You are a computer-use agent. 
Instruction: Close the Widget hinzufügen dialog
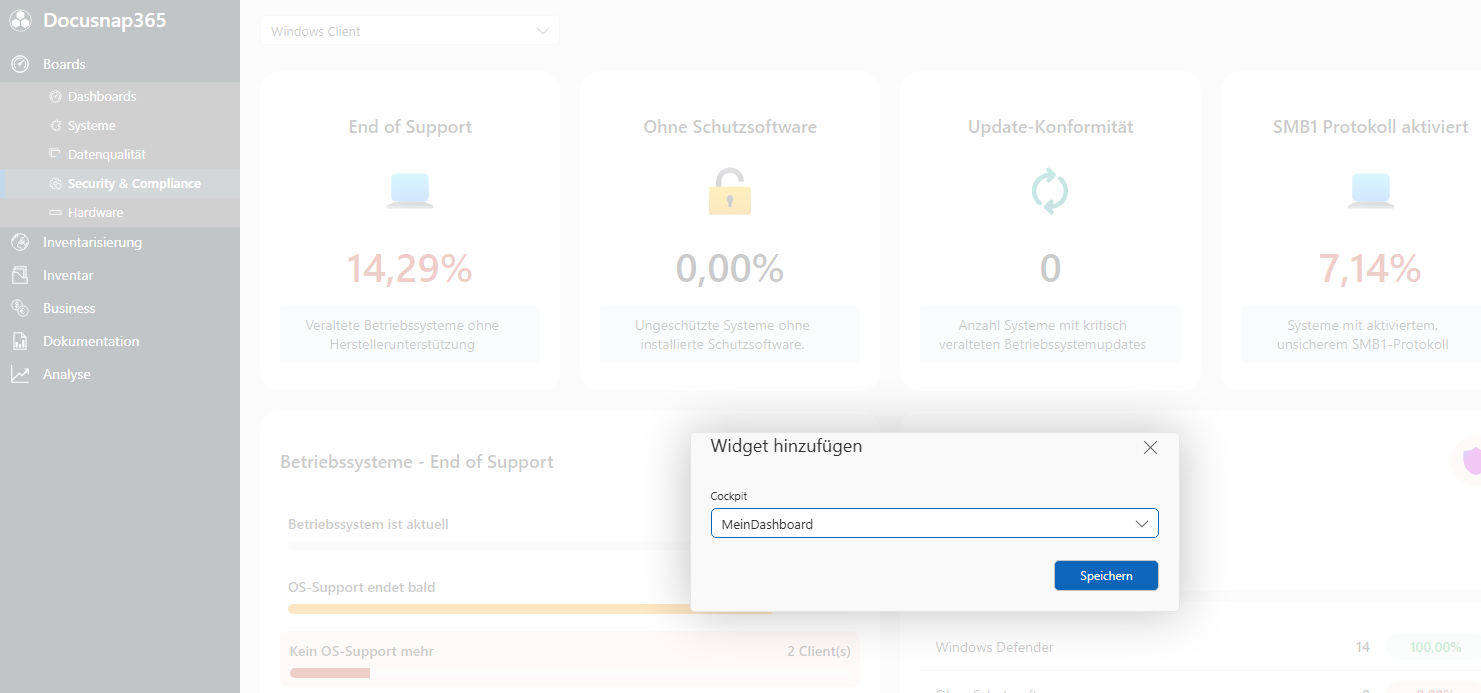(x=1150, y=448)
